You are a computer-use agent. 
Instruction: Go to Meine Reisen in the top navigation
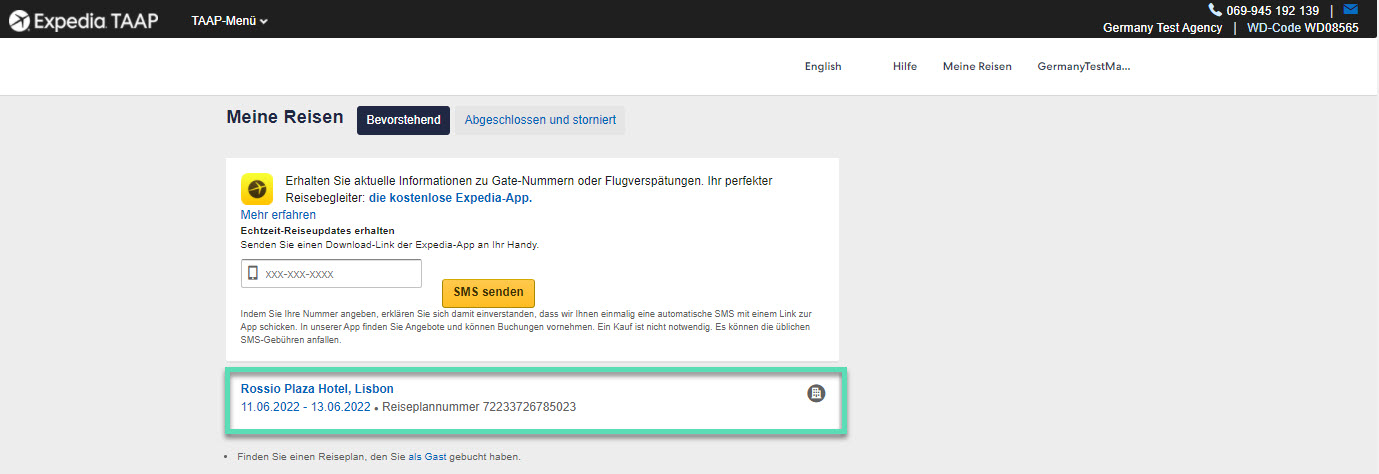(x=977, y=67)
